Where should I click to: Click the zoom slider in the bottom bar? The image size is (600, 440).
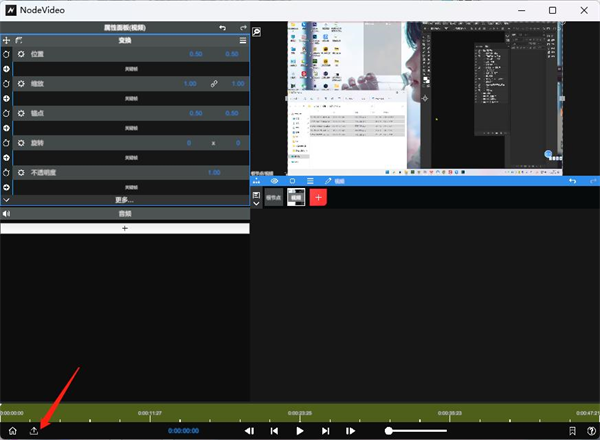(x=416, y=430)
